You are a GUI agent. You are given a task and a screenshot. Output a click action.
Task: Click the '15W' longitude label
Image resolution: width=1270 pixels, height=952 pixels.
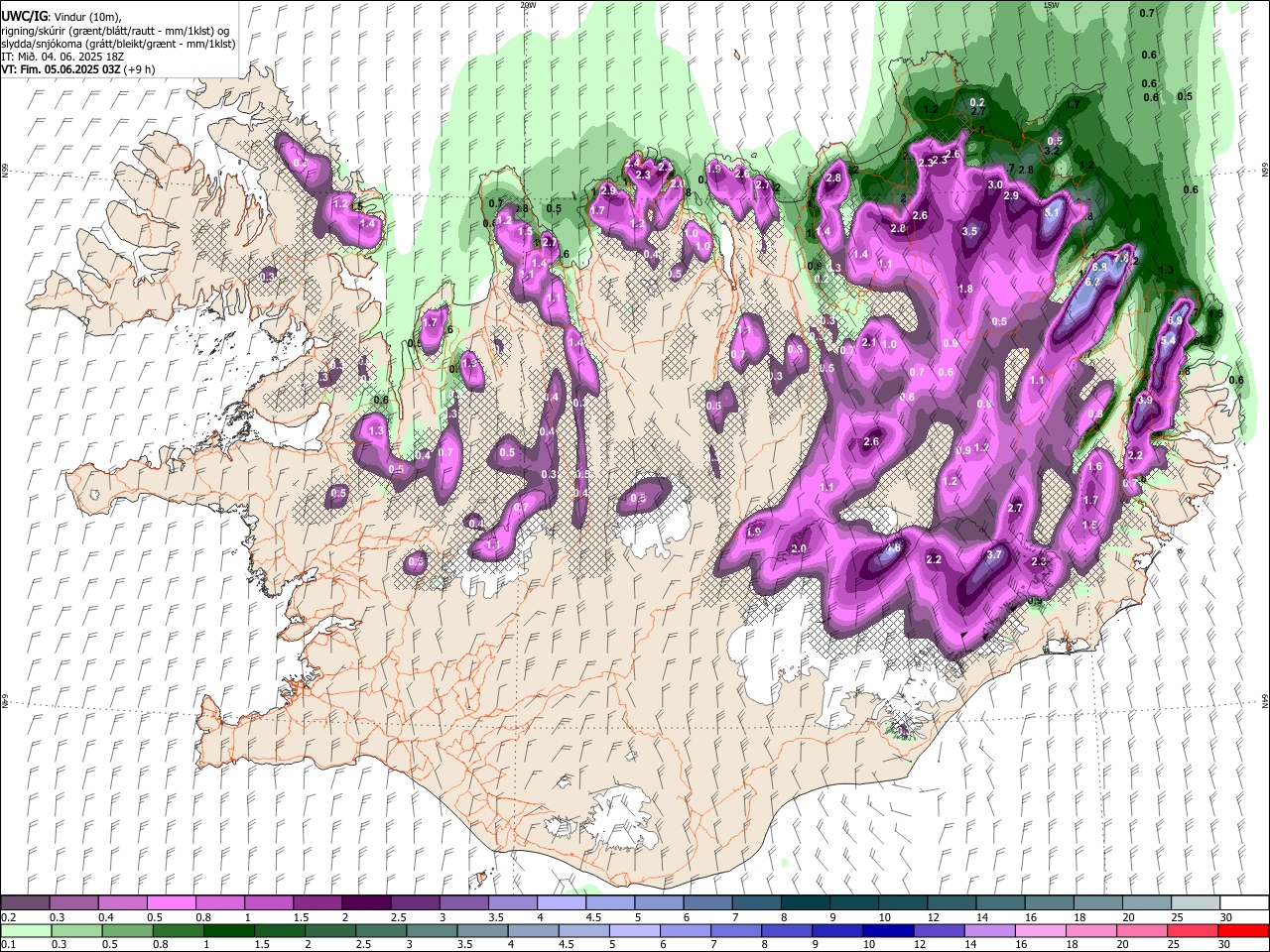[x=1051, y=5]
